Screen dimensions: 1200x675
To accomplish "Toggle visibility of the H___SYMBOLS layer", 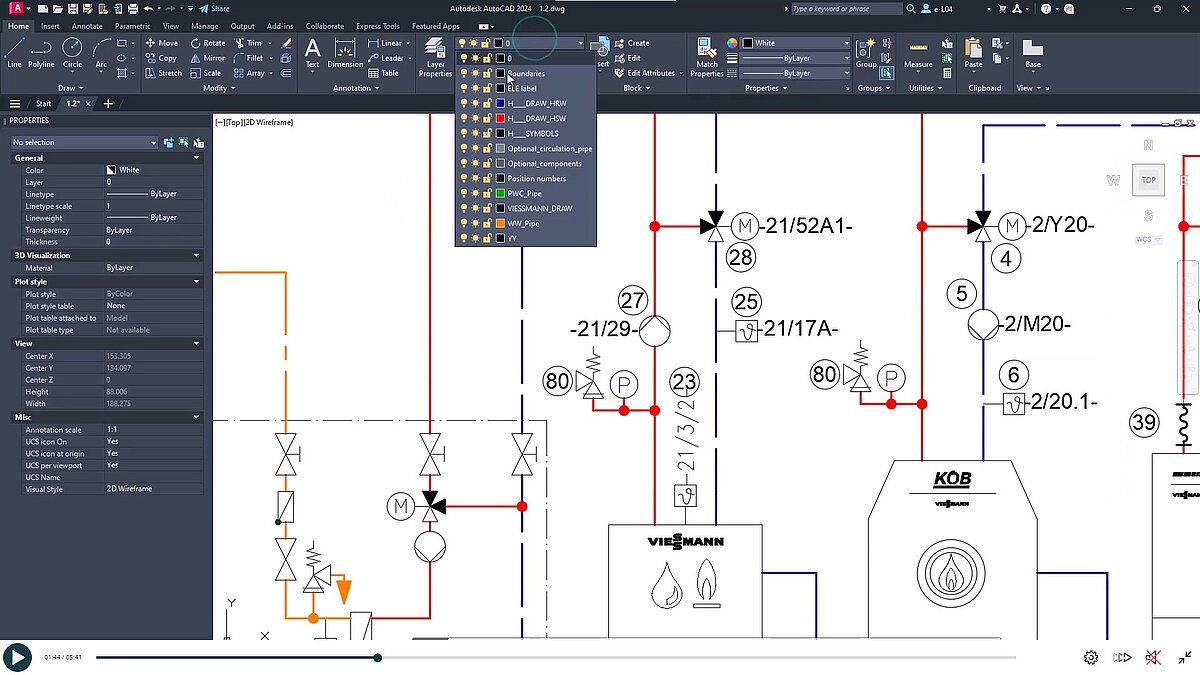I will click(x=463, y=133).
